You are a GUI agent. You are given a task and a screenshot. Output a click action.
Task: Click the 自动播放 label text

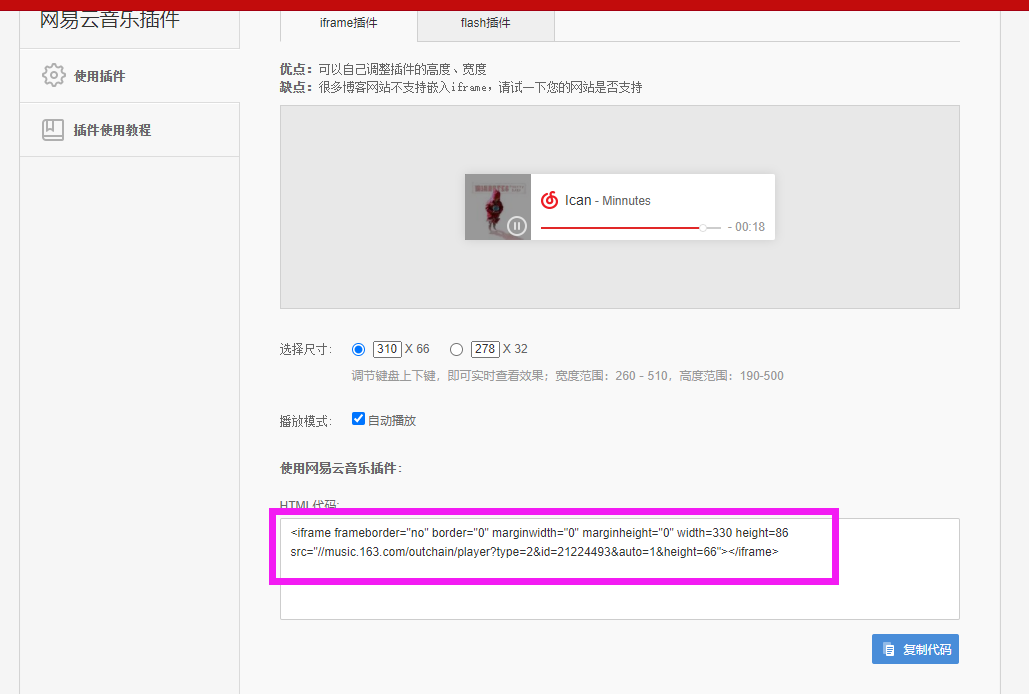point(392,420)
